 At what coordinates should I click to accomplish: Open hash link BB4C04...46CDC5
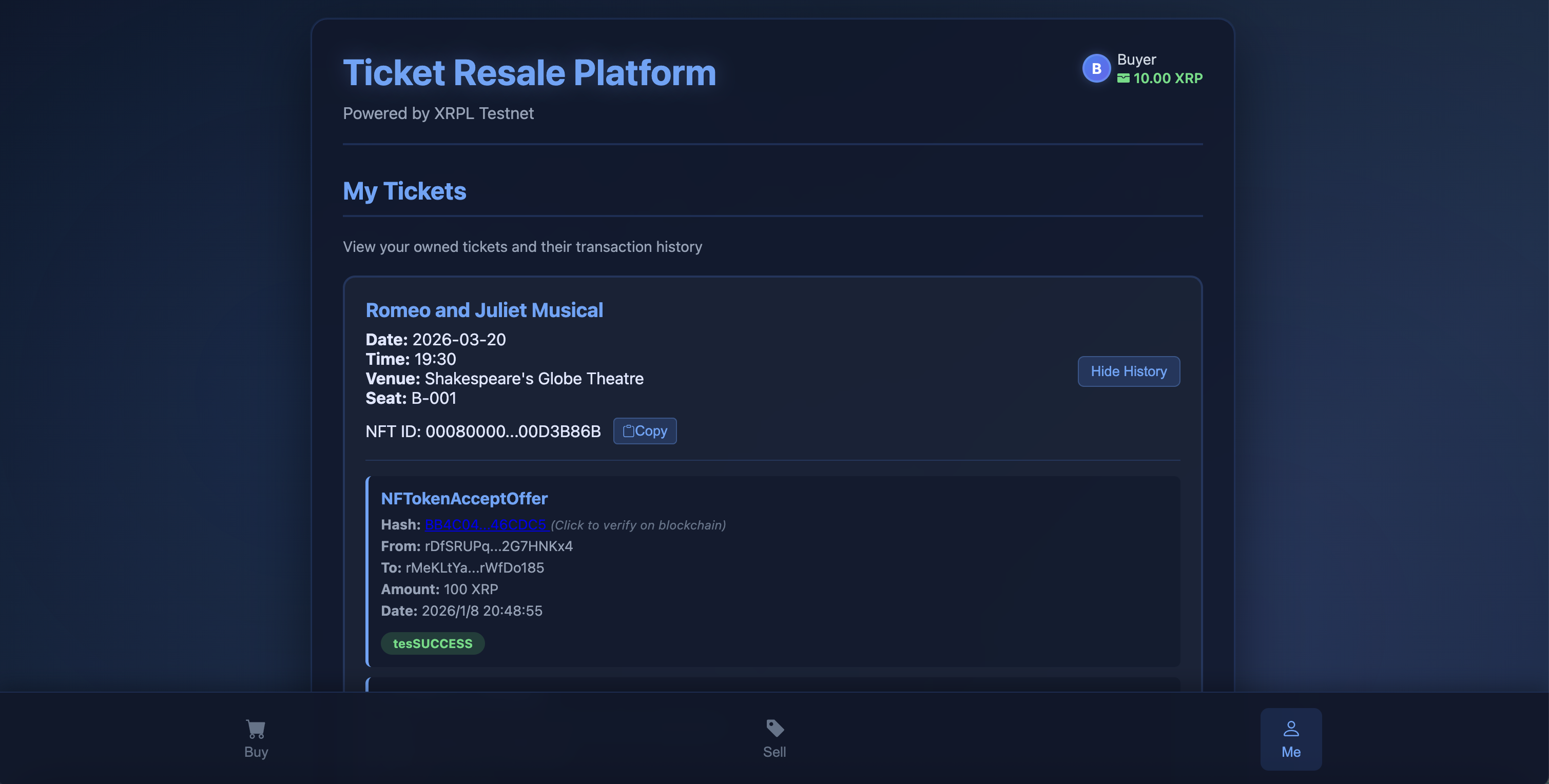pos(485,525)
